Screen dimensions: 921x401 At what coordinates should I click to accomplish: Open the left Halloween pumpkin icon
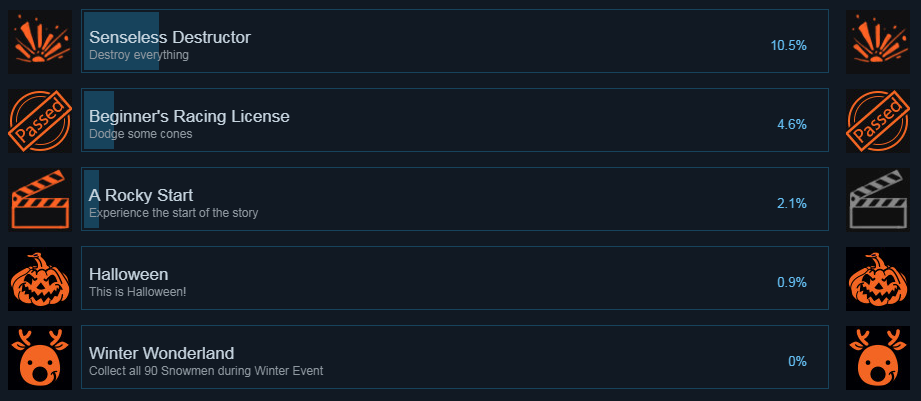tap(40, 279)
